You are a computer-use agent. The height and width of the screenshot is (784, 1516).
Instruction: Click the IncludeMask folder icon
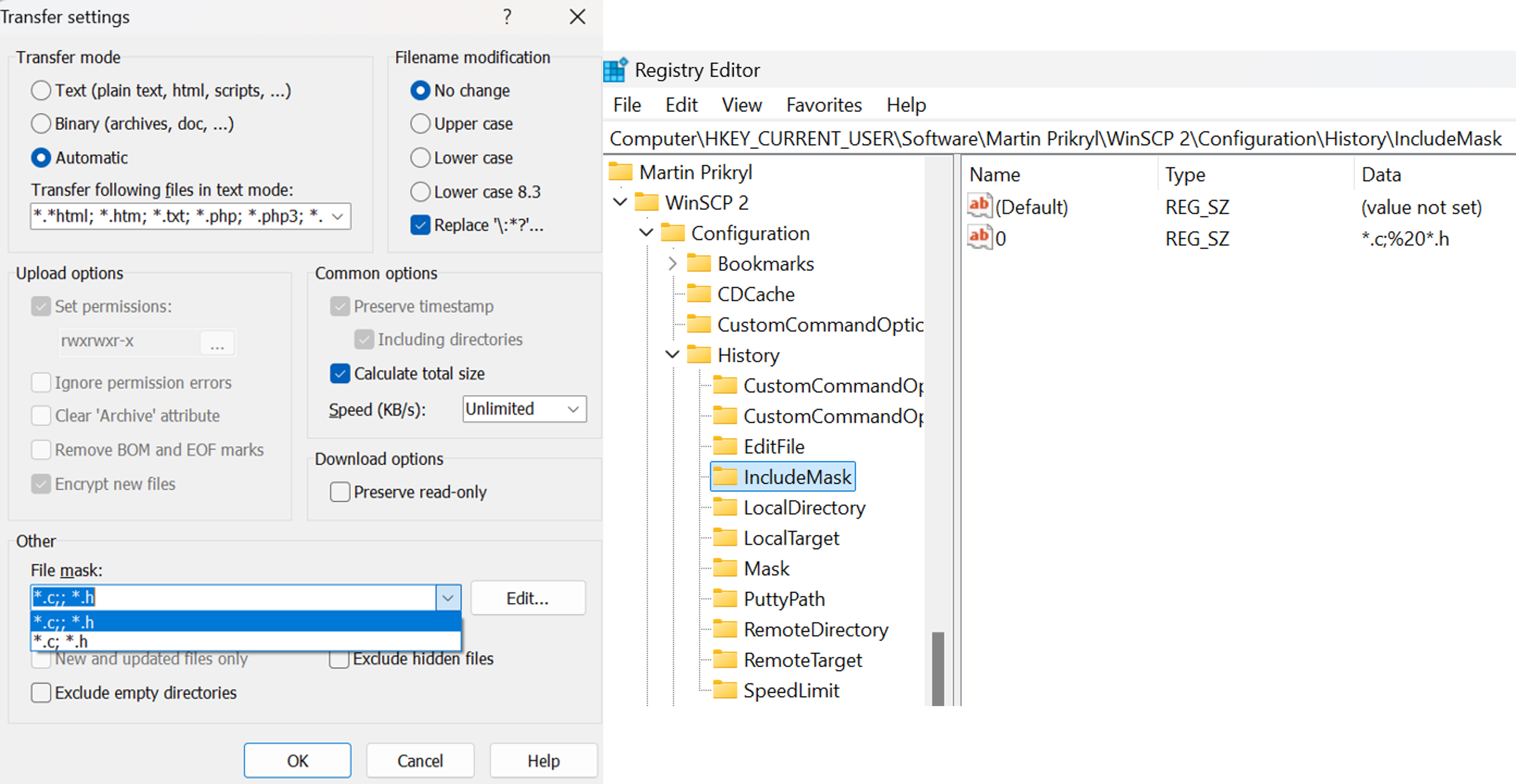(x=725, y=477)
